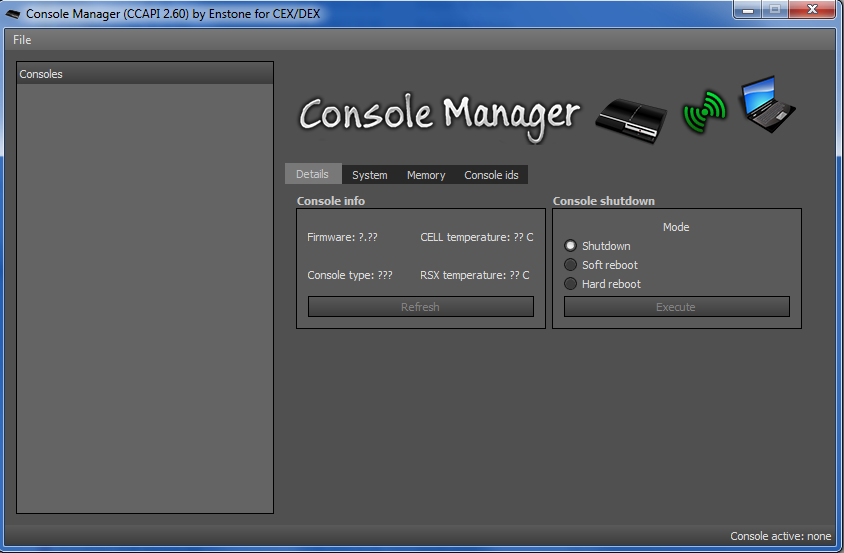Switch to the Details tab

pos(312,174)
